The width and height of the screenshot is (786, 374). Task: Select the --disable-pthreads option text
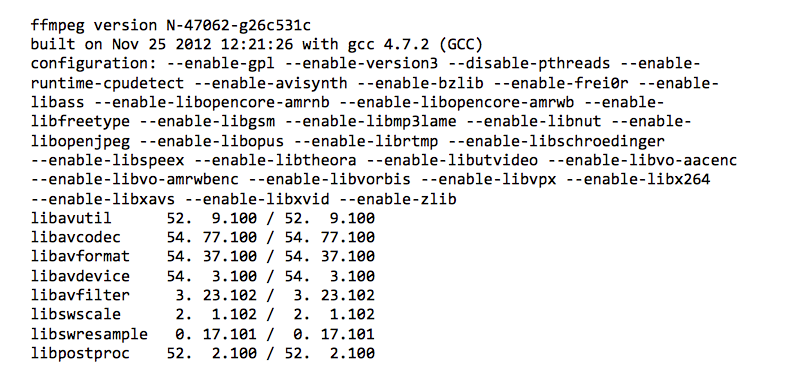pyautogui.click(x=529, y=64)
